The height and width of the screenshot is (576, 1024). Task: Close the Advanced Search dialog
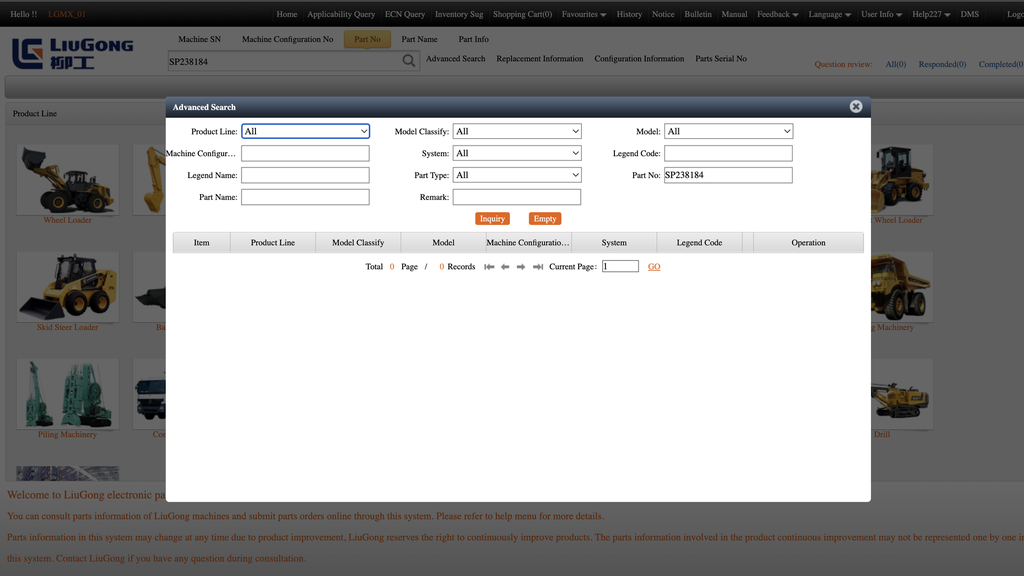tap(856, 106)
